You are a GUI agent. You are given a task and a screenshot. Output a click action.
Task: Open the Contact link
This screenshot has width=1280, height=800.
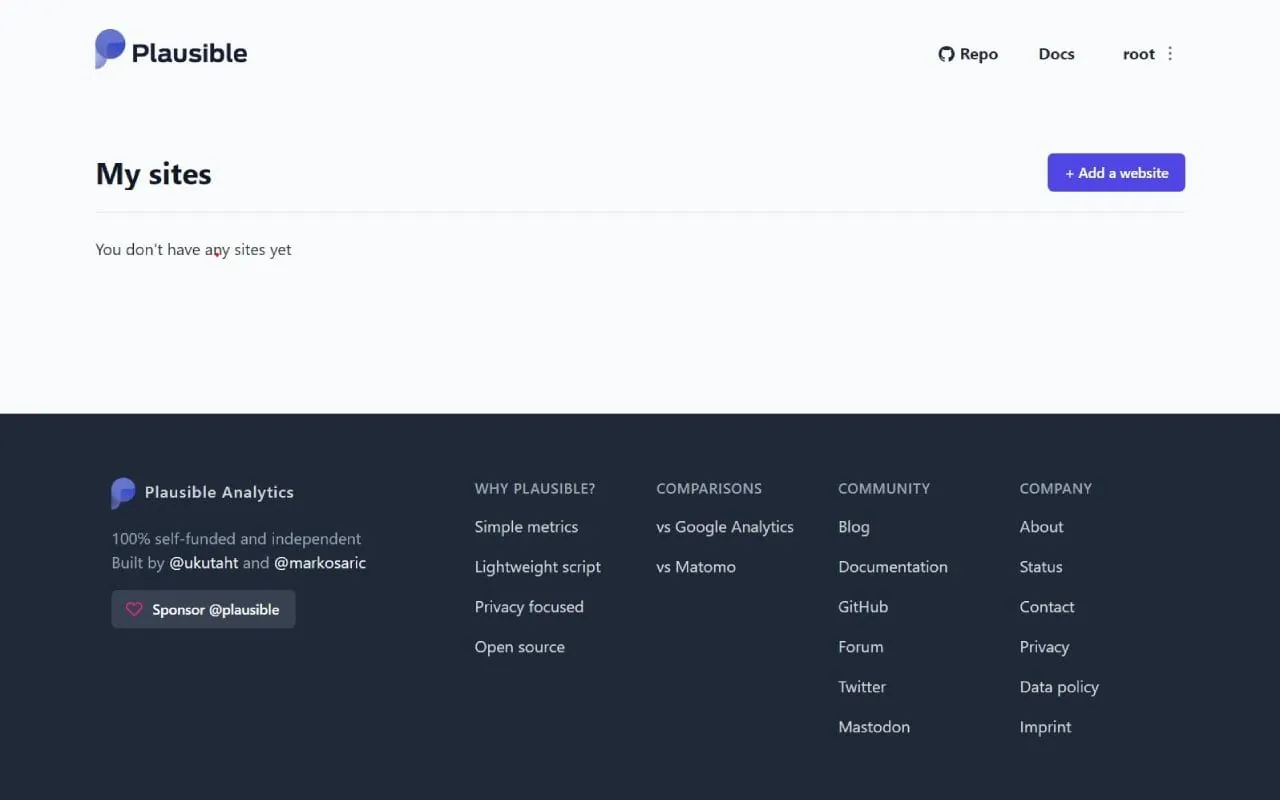(1047, 607)
